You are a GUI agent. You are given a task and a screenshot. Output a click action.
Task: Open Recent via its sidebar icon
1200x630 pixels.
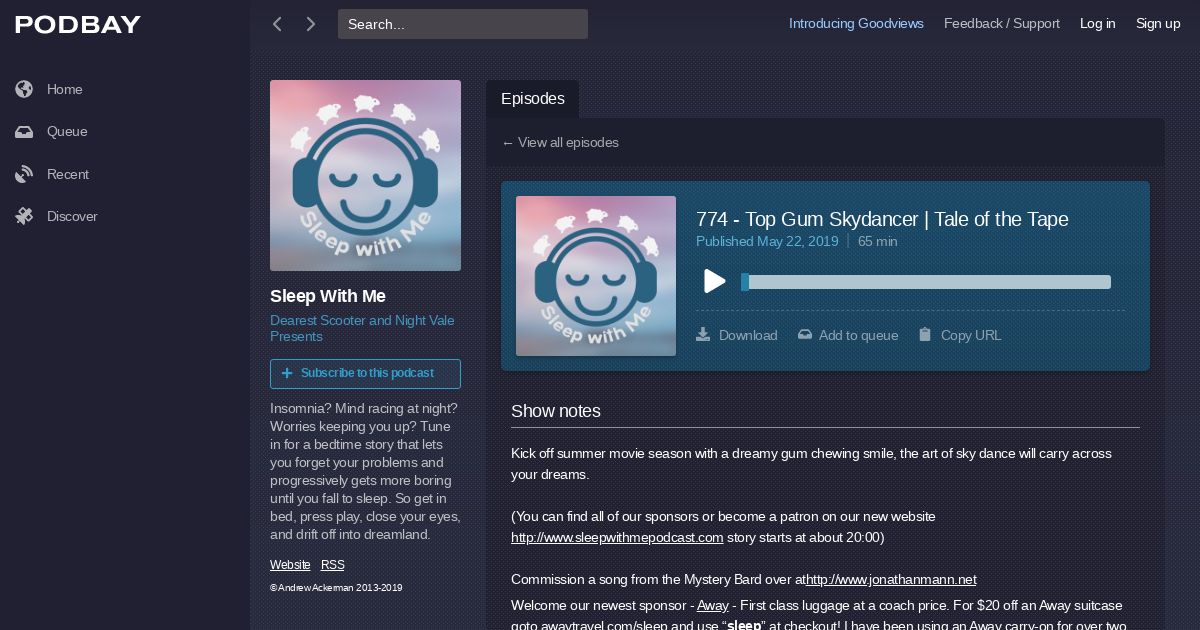tap(24, 174)
